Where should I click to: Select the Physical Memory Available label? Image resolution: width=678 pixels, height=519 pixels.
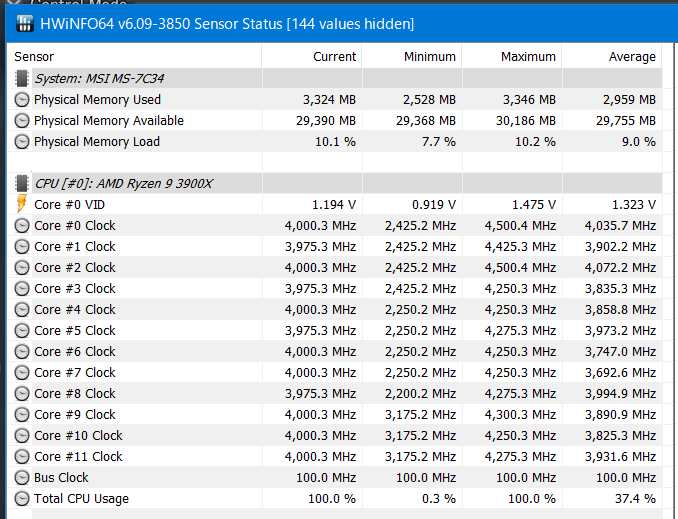[x=109, y=121]
